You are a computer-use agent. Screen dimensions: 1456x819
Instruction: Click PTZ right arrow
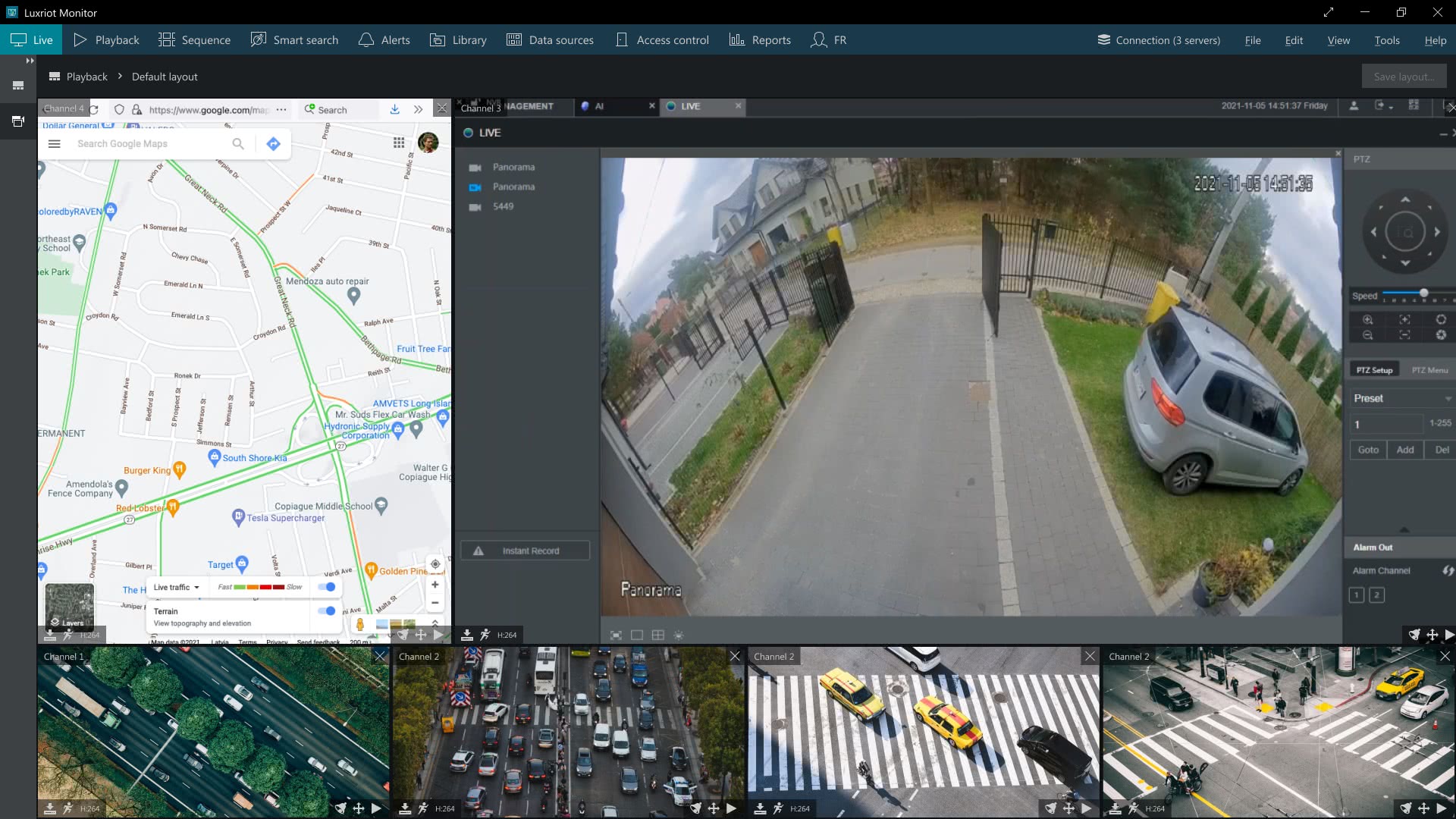pyautogui.click(x=1437, y=232)
